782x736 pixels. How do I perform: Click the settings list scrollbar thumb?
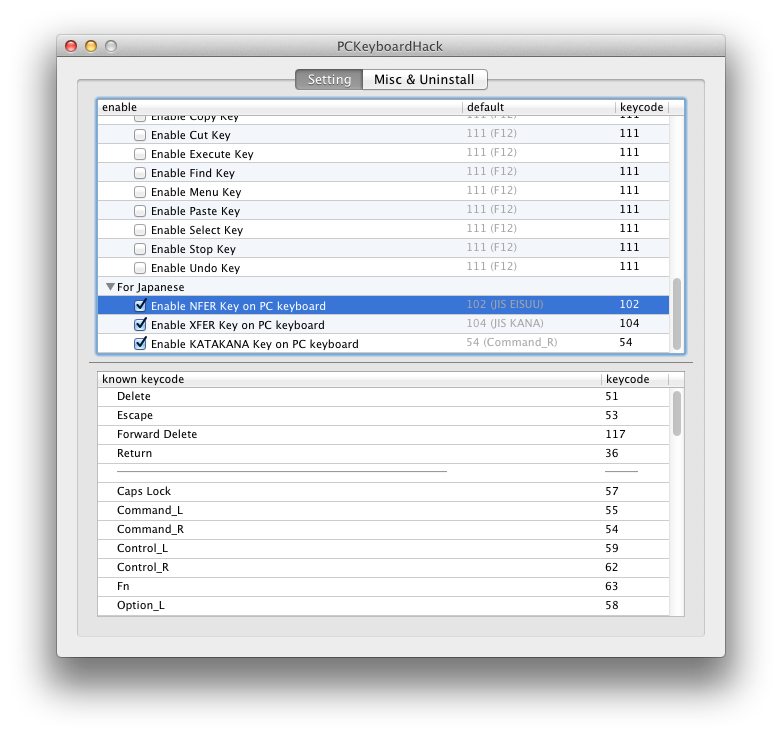pyautogui.click(x=677, y=314)
